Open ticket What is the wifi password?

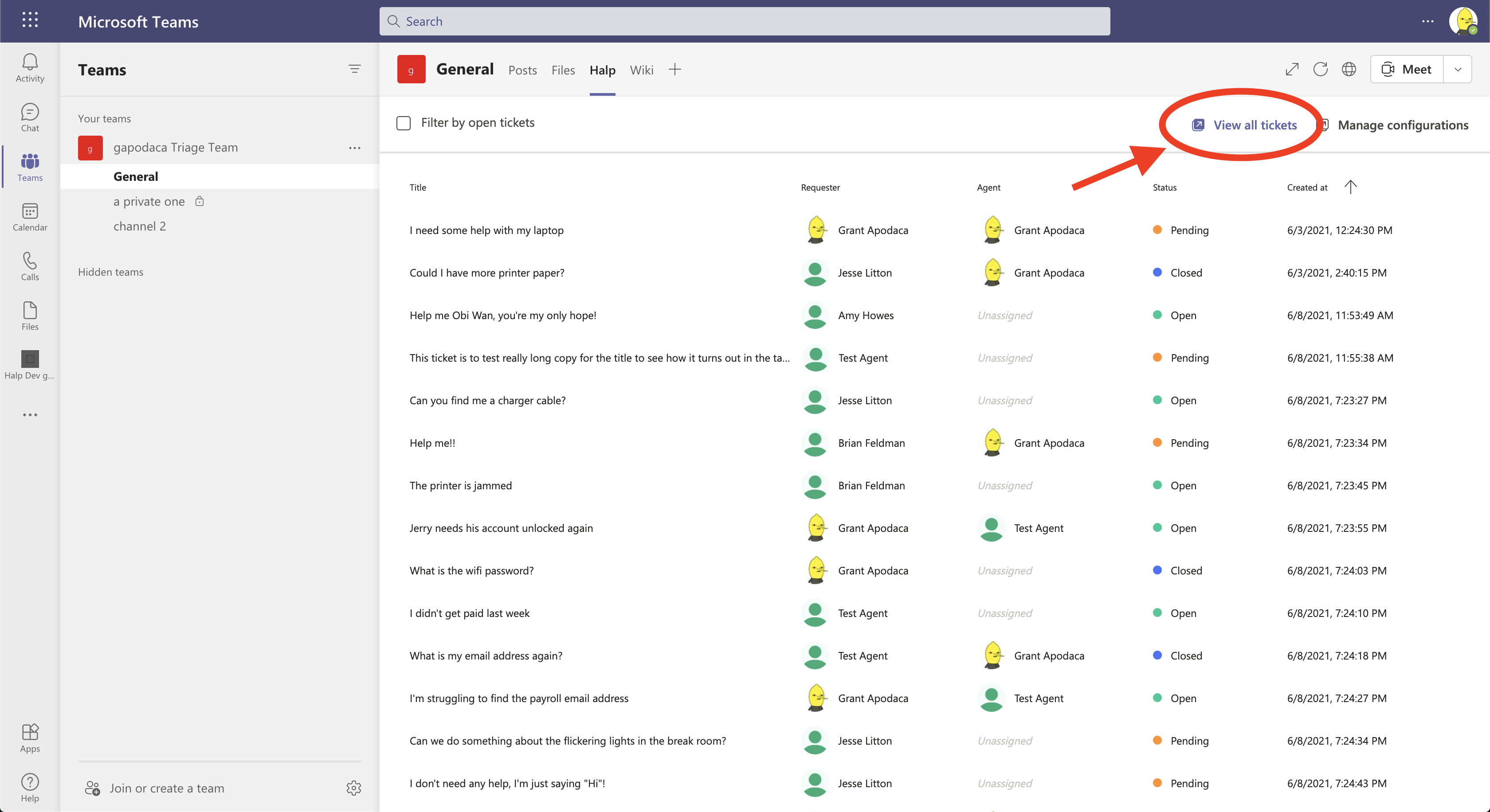471,570
